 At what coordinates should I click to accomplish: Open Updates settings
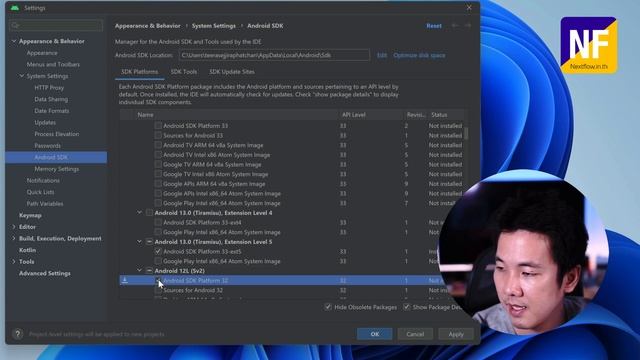point(45,122)
